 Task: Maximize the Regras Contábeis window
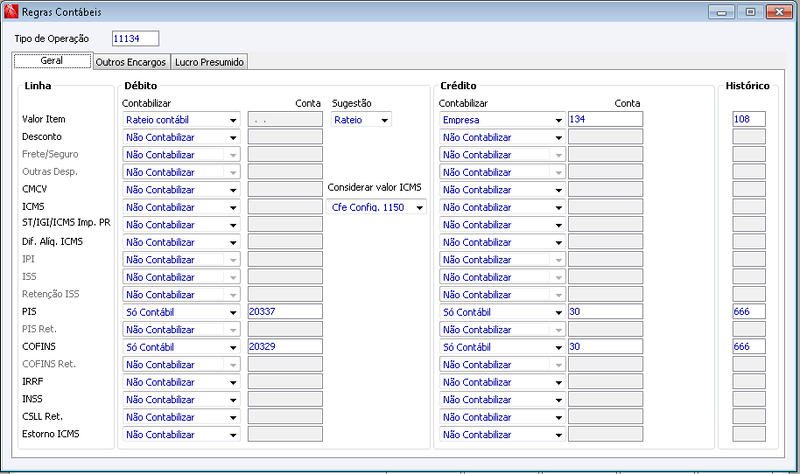click(x=750, y=12)
